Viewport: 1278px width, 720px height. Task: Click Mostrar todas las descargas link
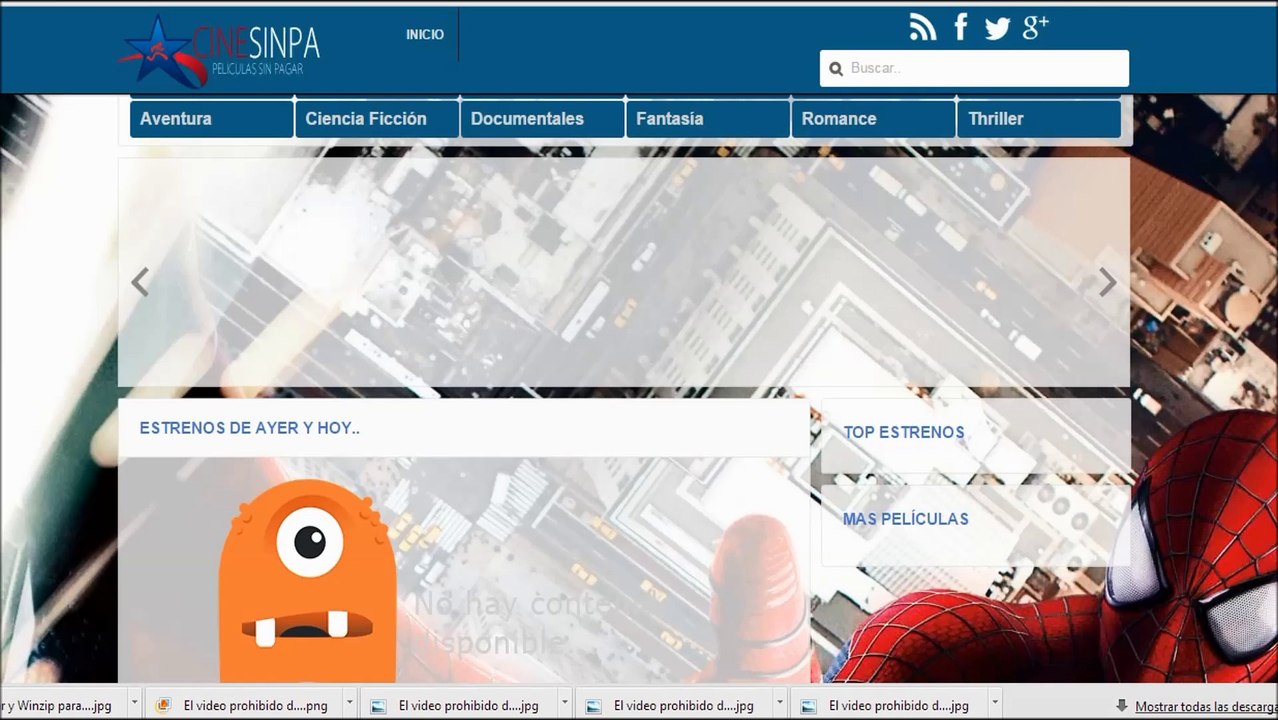pyautogui.click(x=1206, y=706)
